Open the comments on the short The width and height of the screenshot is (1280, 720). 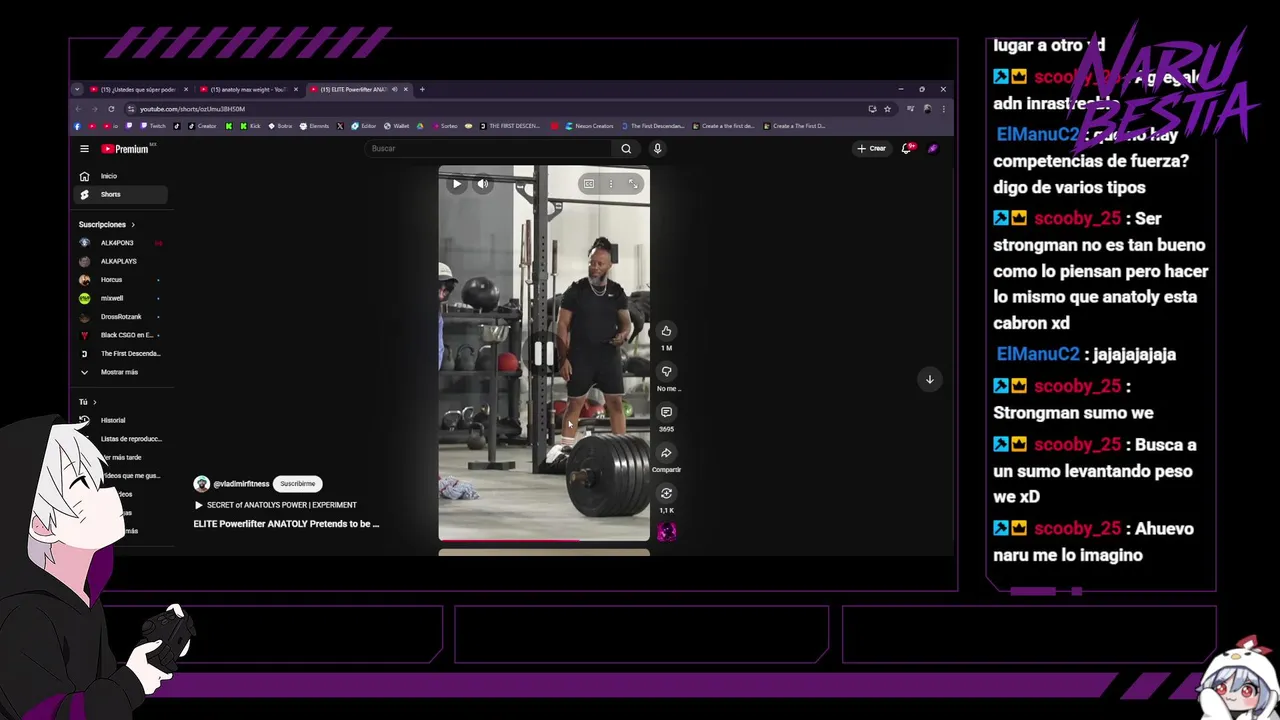[666, 412]
